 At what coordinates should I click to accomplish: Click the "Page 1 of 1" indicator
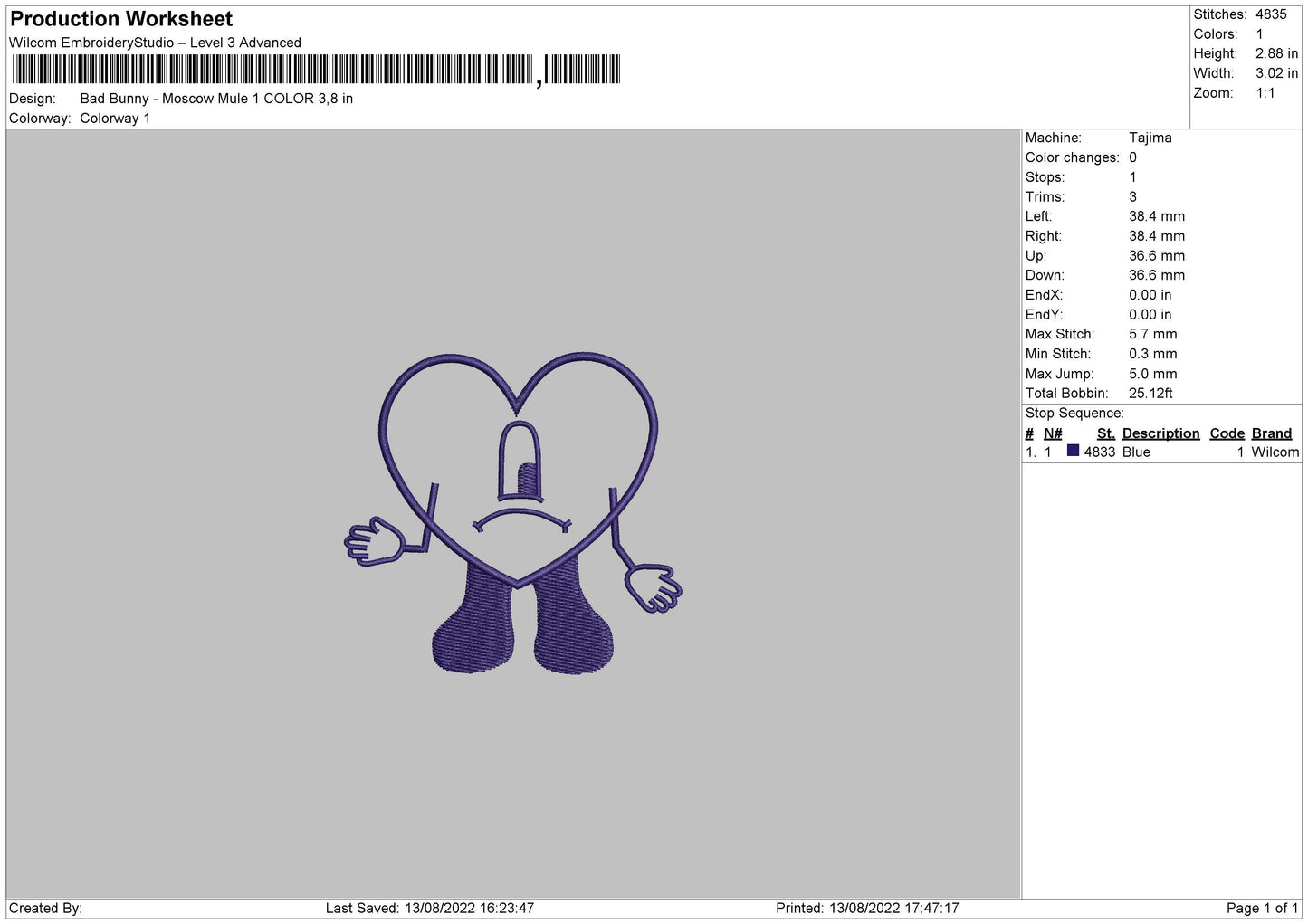1263,909
